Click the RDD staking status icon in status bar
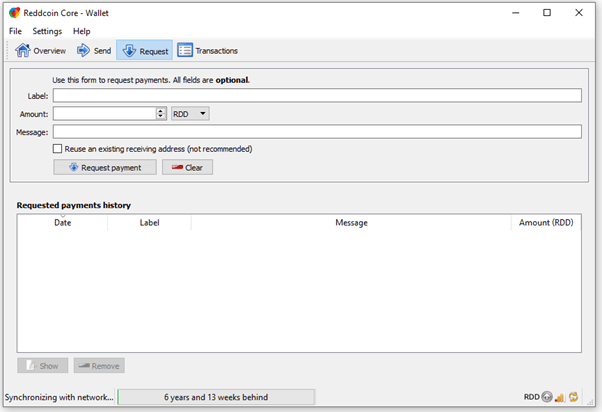602x412 pixels. pyautogui.click(x=547, y=397)
